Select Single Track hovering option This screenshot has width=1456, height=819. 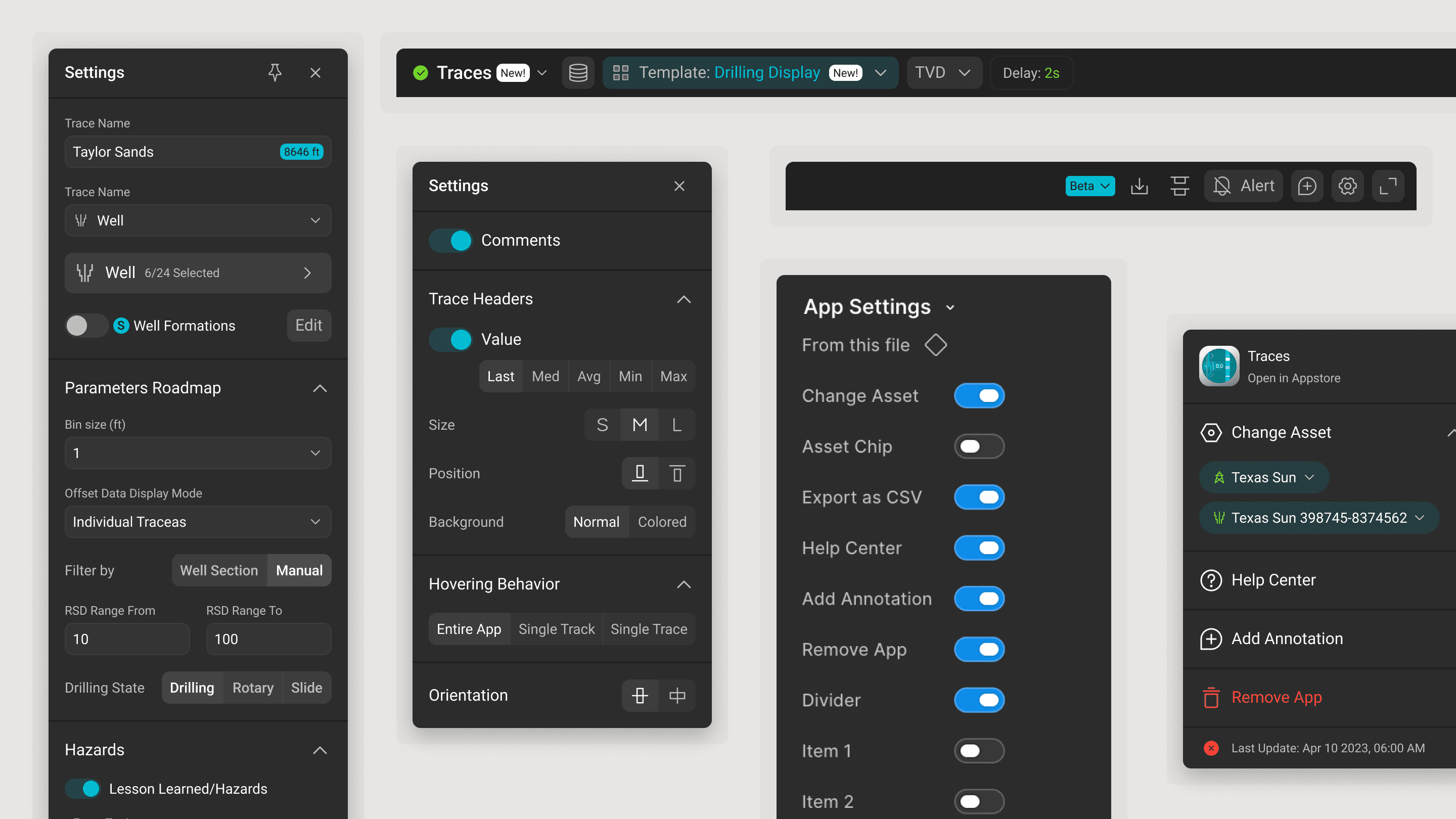(556, 629)
